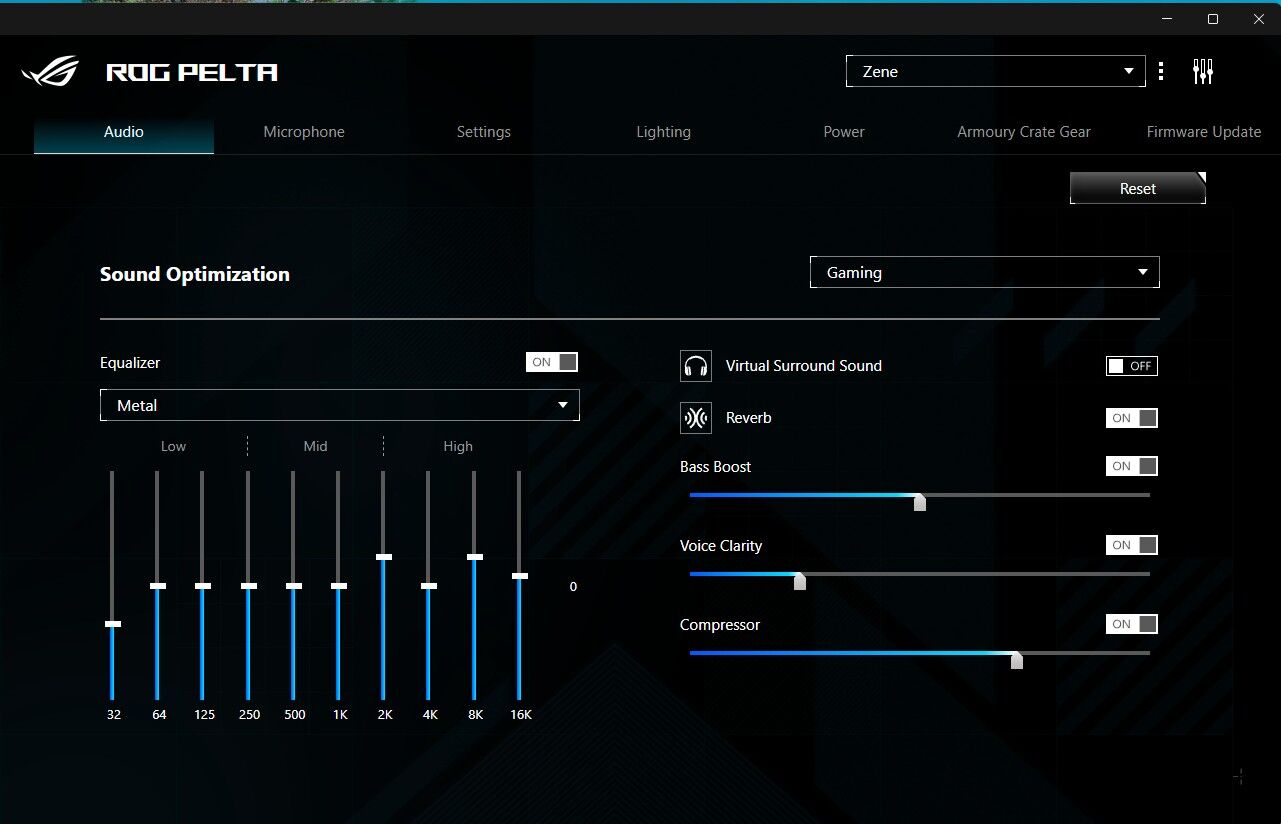Click the Reverb effect icon

point(696,418)
